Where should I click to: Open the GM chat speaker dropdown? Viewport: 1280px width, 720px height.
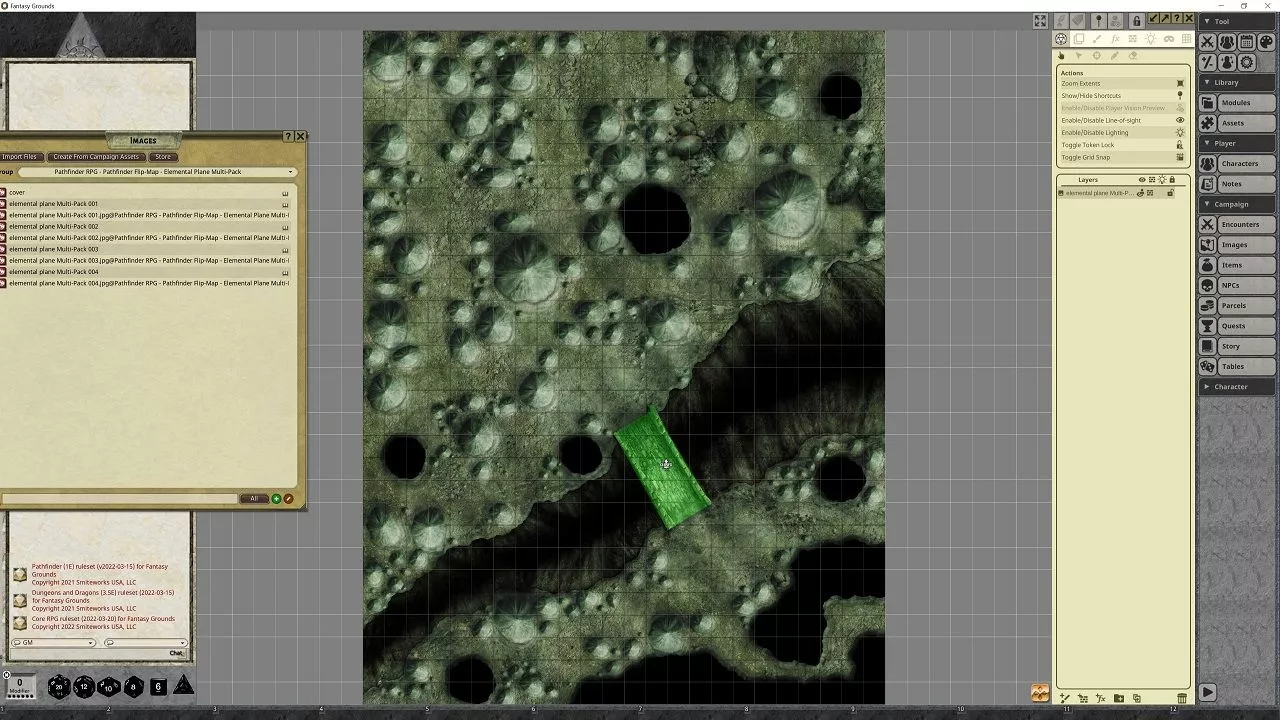[53, 643]
